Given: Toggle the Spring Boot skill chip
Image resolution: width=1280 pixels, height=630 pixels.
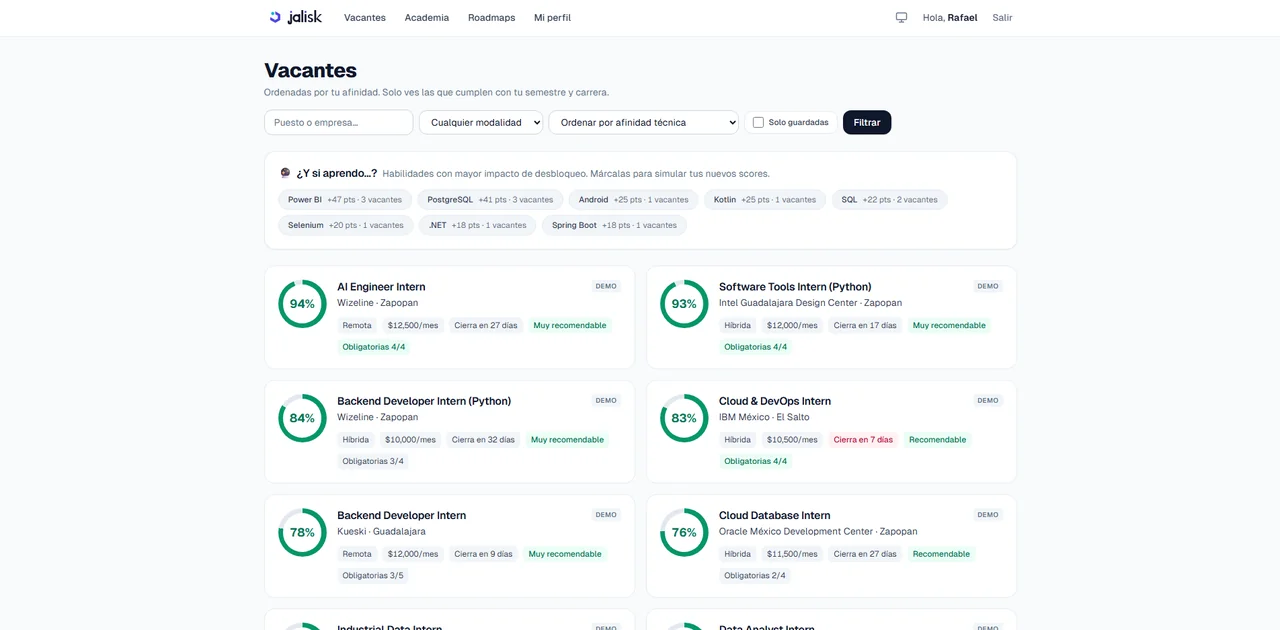Looking at the screenshot, I should coord(614,225).
